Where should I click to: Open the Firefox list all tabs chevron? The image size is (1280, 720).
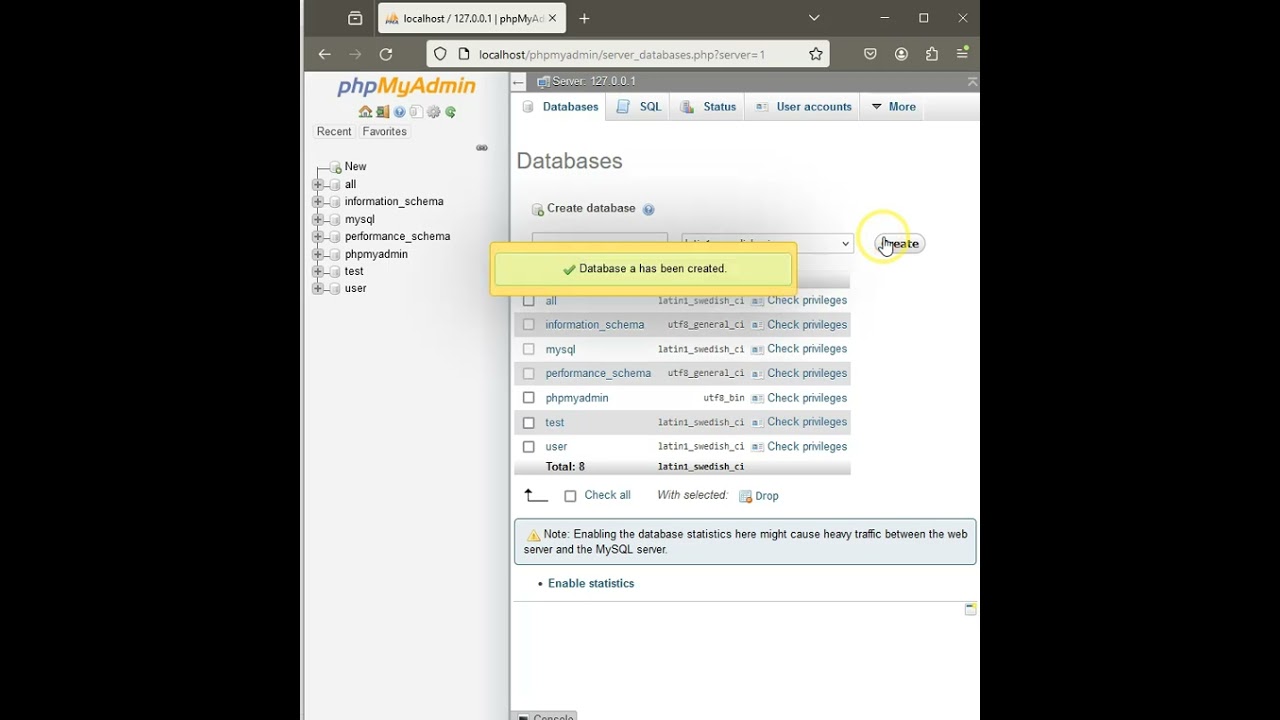[814, 18]
